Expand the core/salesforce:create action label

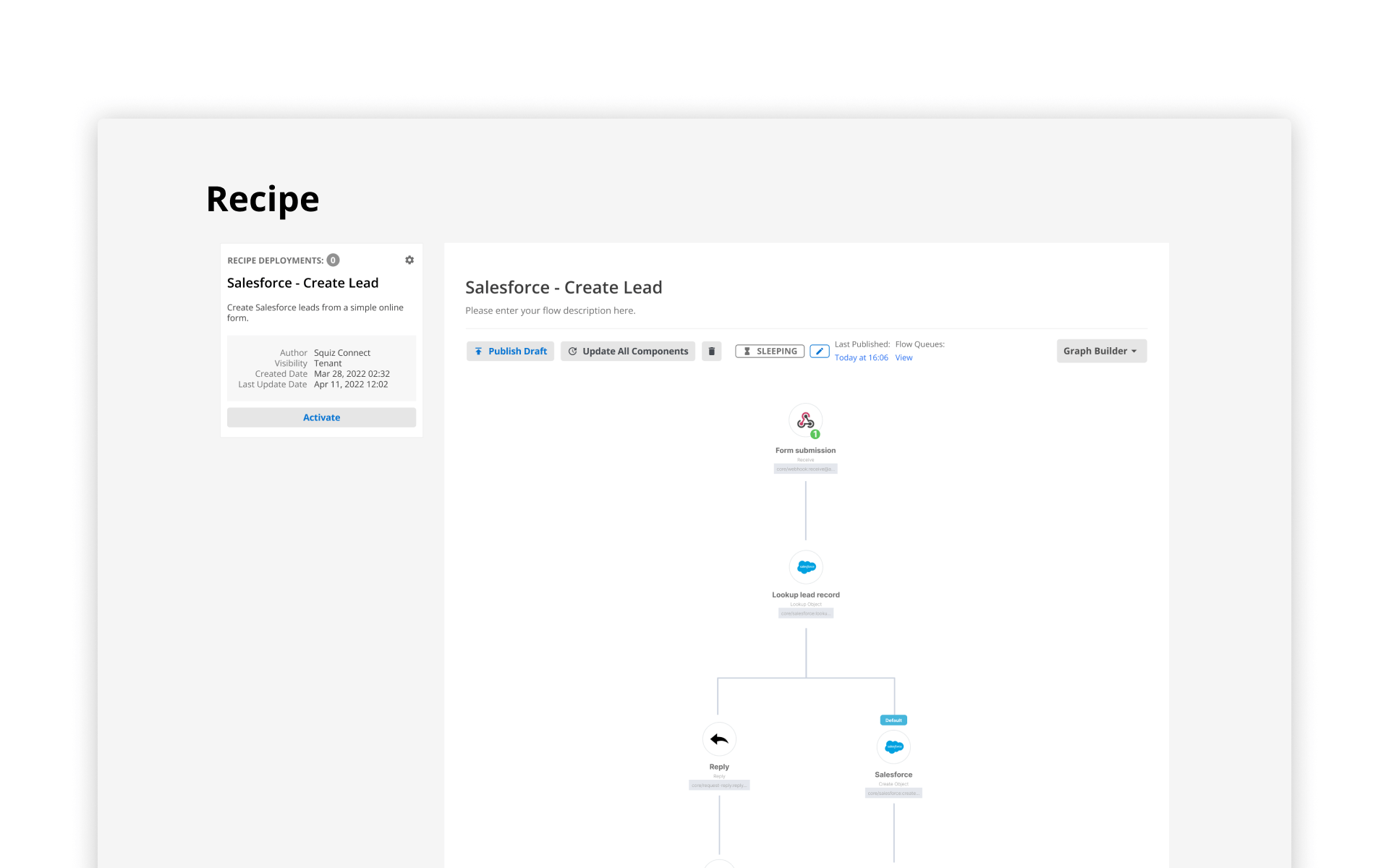click(x=894, y=793)
